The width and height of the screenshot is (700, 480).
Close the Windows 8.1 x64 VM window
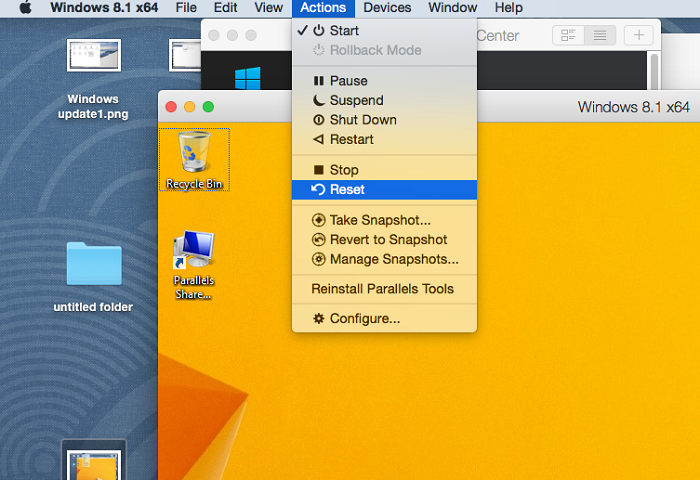(x=171, y=107)
